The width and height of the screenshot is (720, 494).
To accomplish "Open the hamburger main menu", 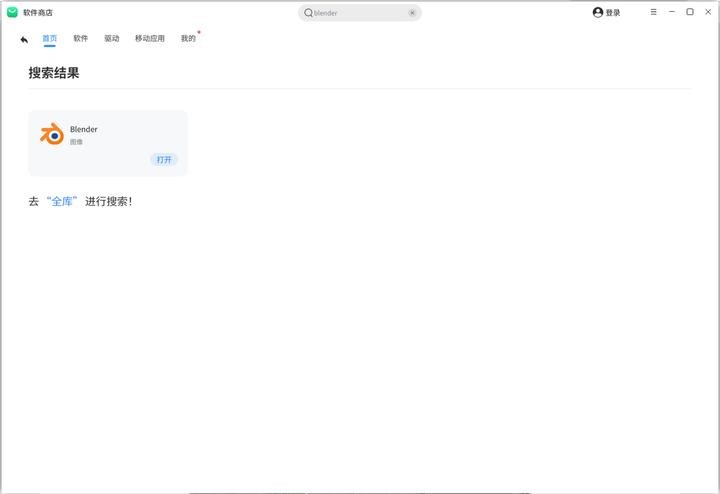I will click(x=654, y=12).
